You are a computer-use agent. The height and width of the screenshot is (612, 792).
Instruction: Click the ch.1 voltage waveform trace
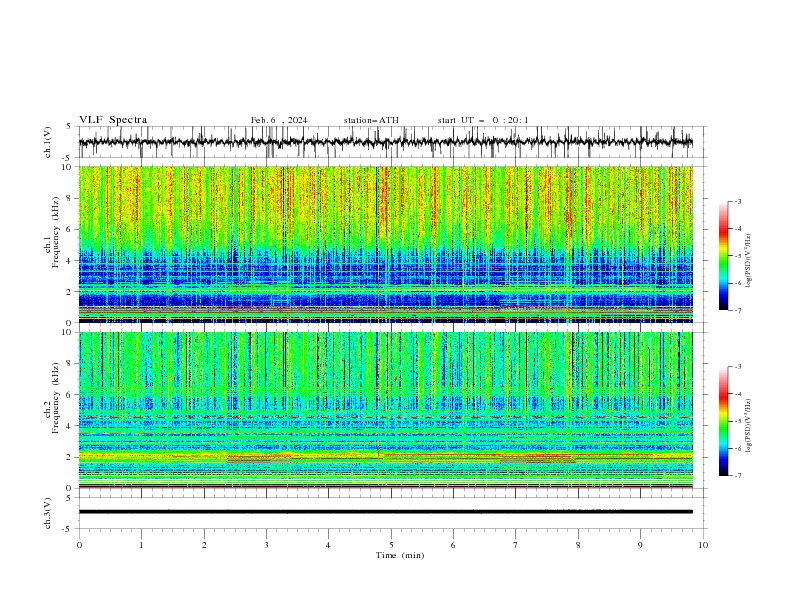pos(386,142)
